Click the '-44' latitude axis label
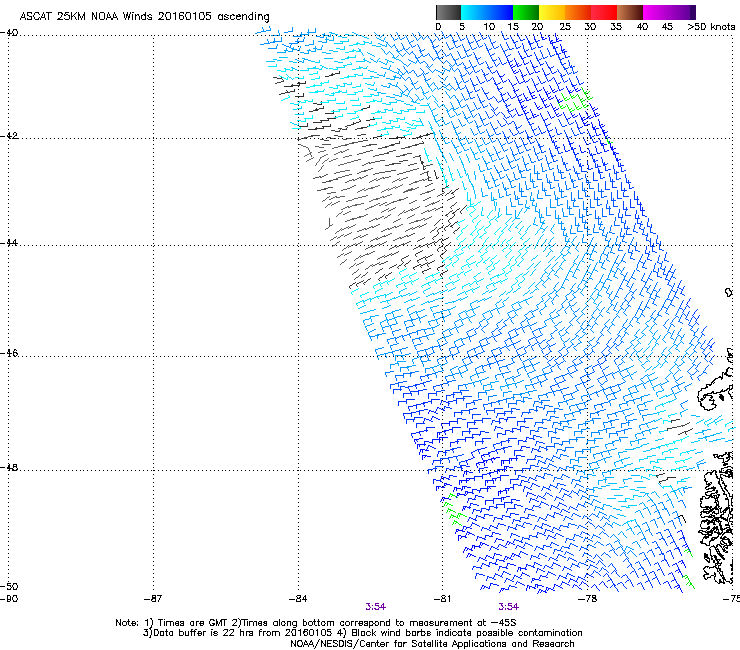740x650 pixels. point(9,243)
